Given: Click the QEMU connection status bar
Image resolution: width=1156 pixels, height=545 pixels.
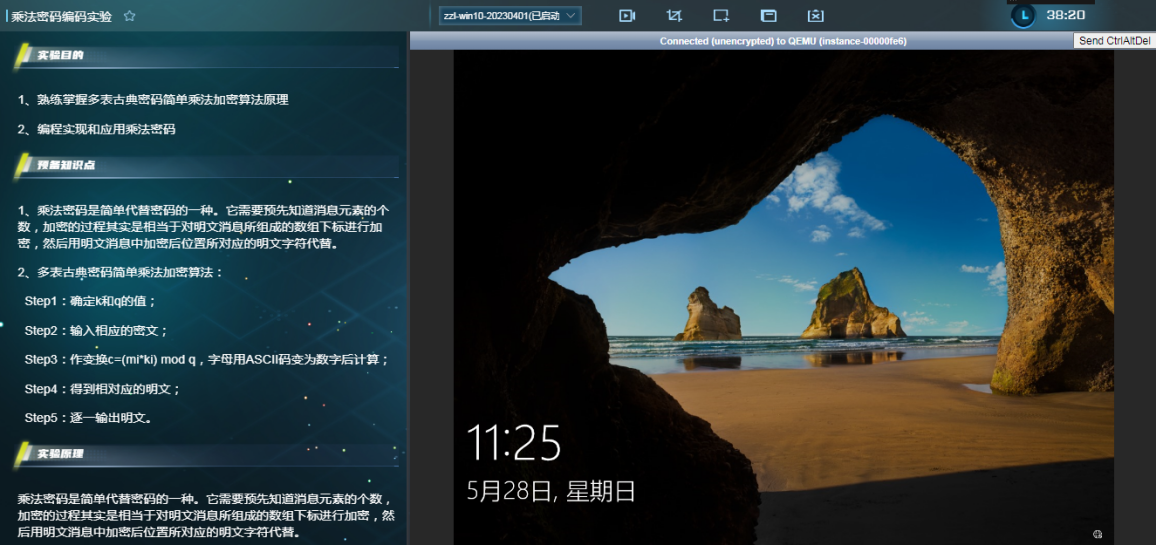Looking at the screenshot, I should click(x=782, y=41).
